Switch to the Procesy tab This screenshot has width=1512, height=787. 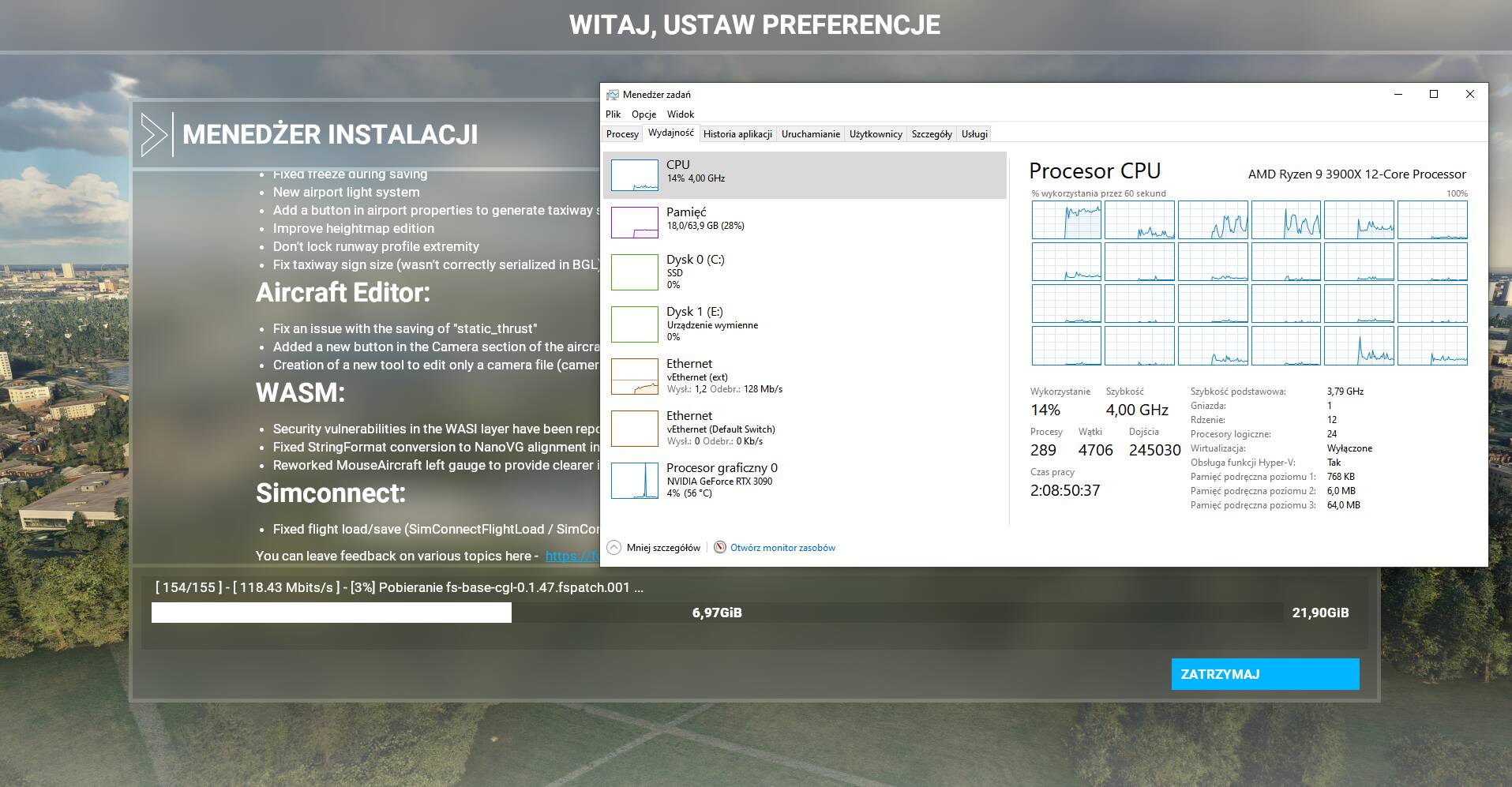coord(622,134)
